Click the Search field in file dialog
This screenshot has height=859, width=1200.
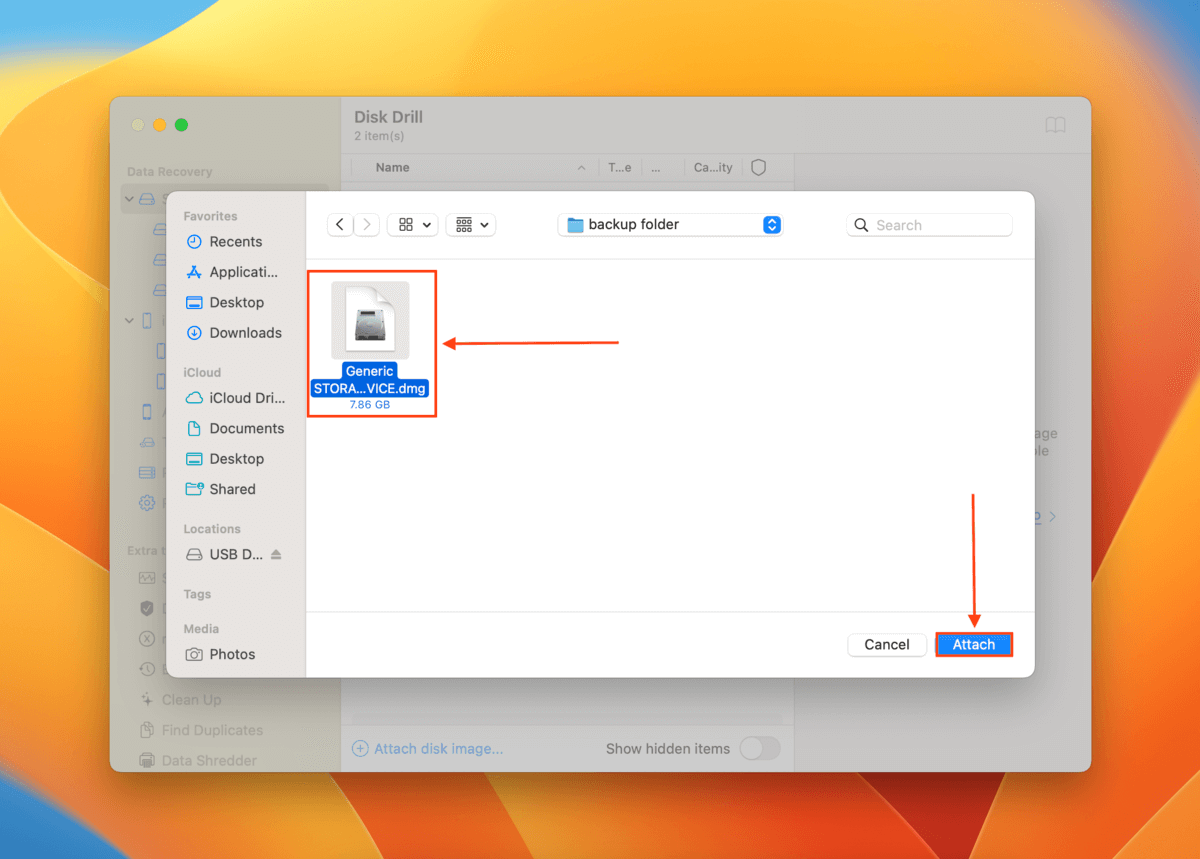click(930, 225)
